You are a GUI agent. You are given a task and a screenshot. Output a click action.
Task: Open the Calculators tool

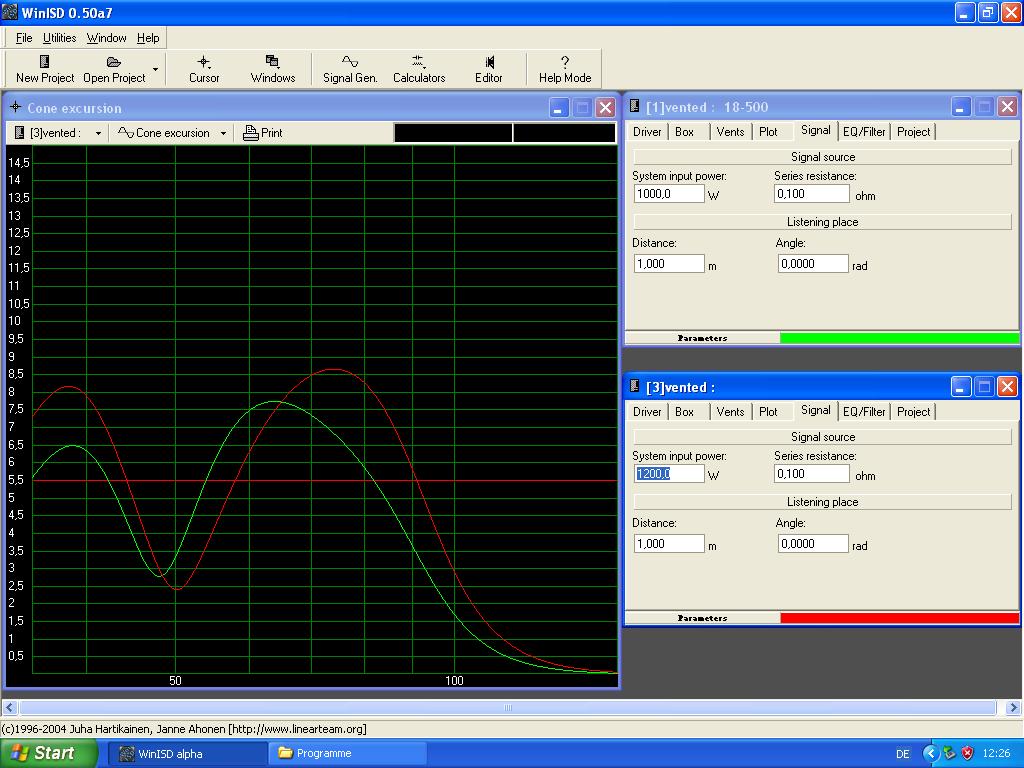click(418, 68)
